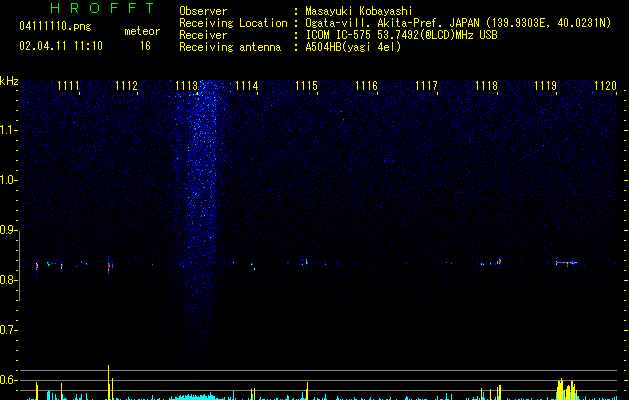
Task: Click the HROFFT title text
Action: [x=103, y=8]
